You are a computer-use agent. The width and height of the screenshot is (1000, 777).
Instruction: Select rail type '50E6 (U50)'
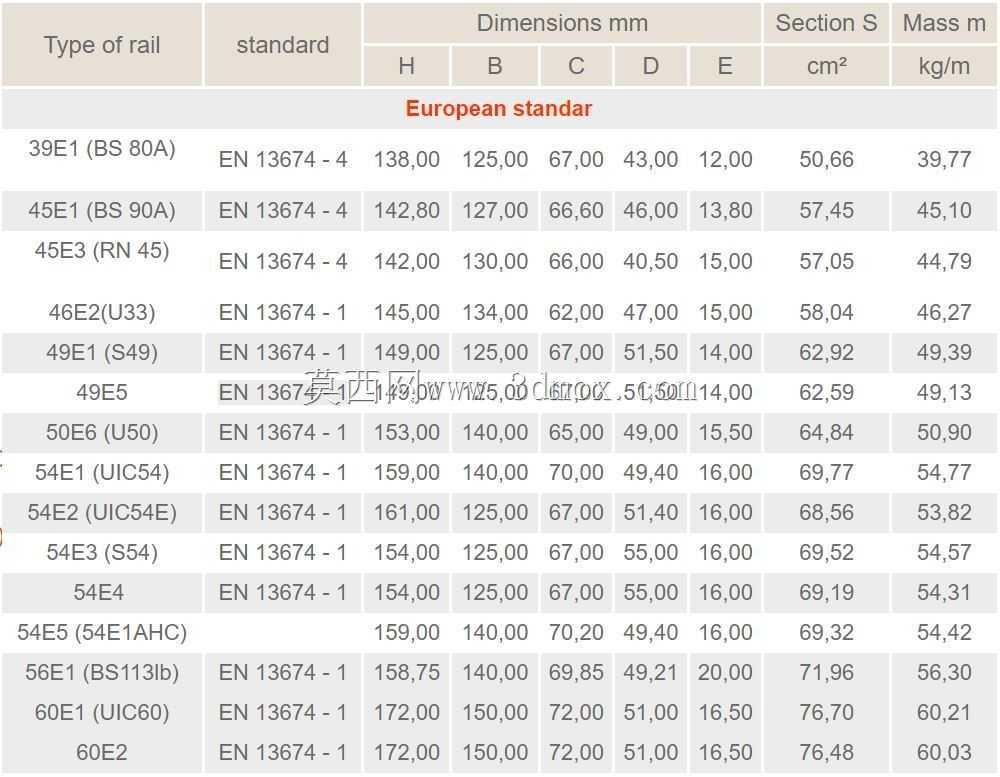102,432
